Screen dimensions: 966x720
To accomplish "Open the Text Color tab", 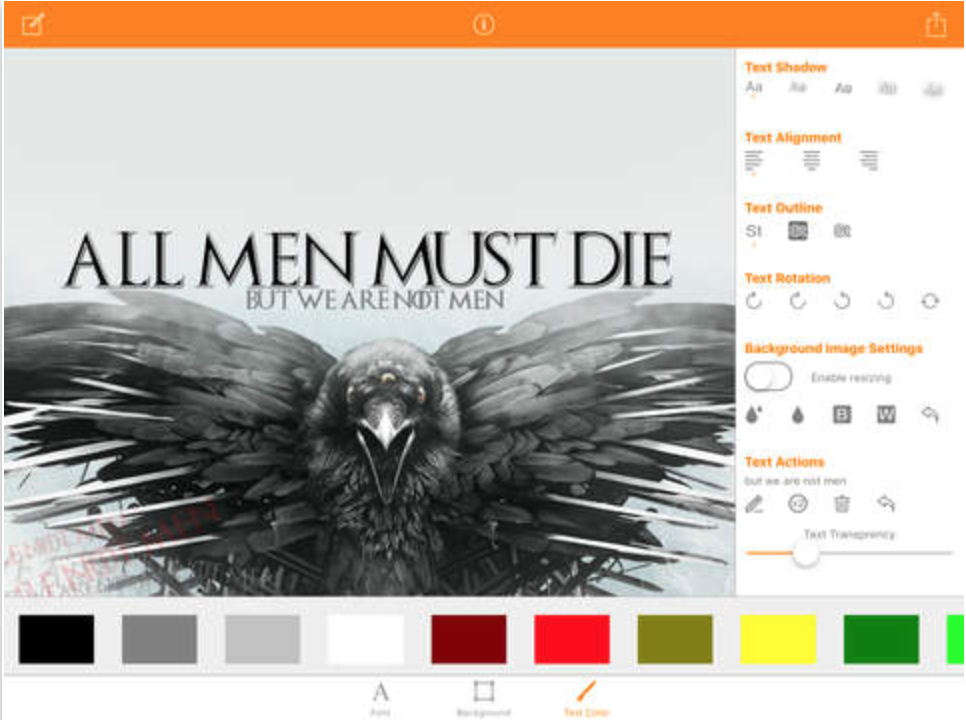I will [x=586, y=696].
